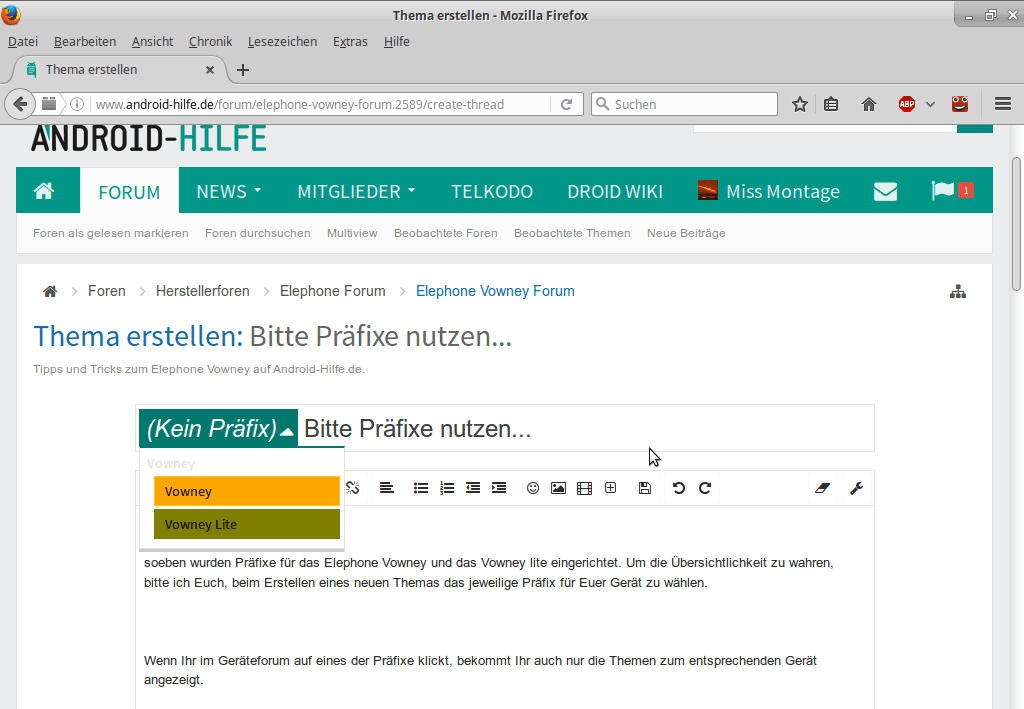The image size is (1024, 709).
Task: Click the breadcrumb home icon
Action: [x=50, y=291]
